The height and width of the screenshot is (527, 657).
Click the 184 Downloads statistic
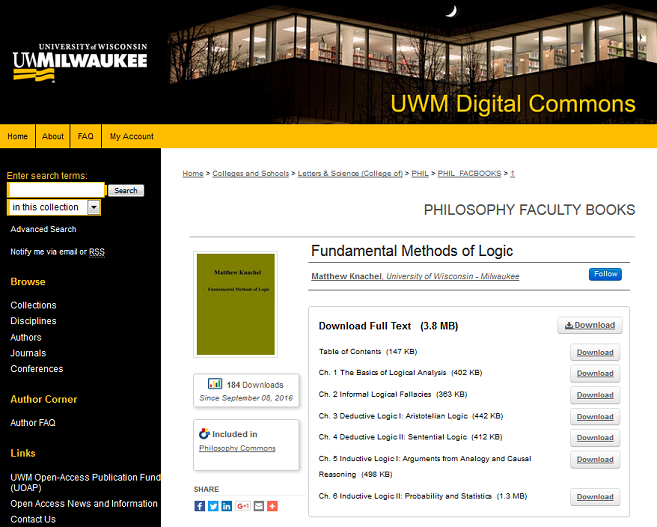255,385
